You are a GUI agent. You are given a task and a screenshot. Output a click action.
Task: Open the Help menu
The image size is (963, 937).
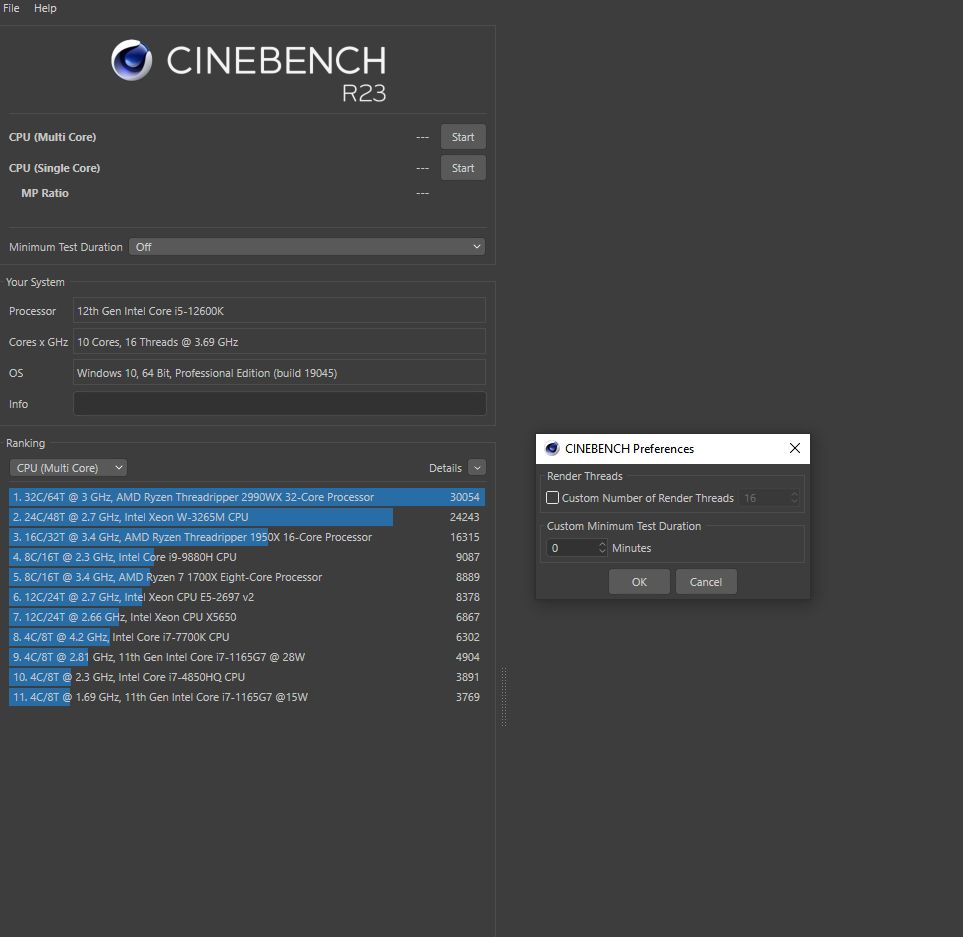tap(45, 8)
